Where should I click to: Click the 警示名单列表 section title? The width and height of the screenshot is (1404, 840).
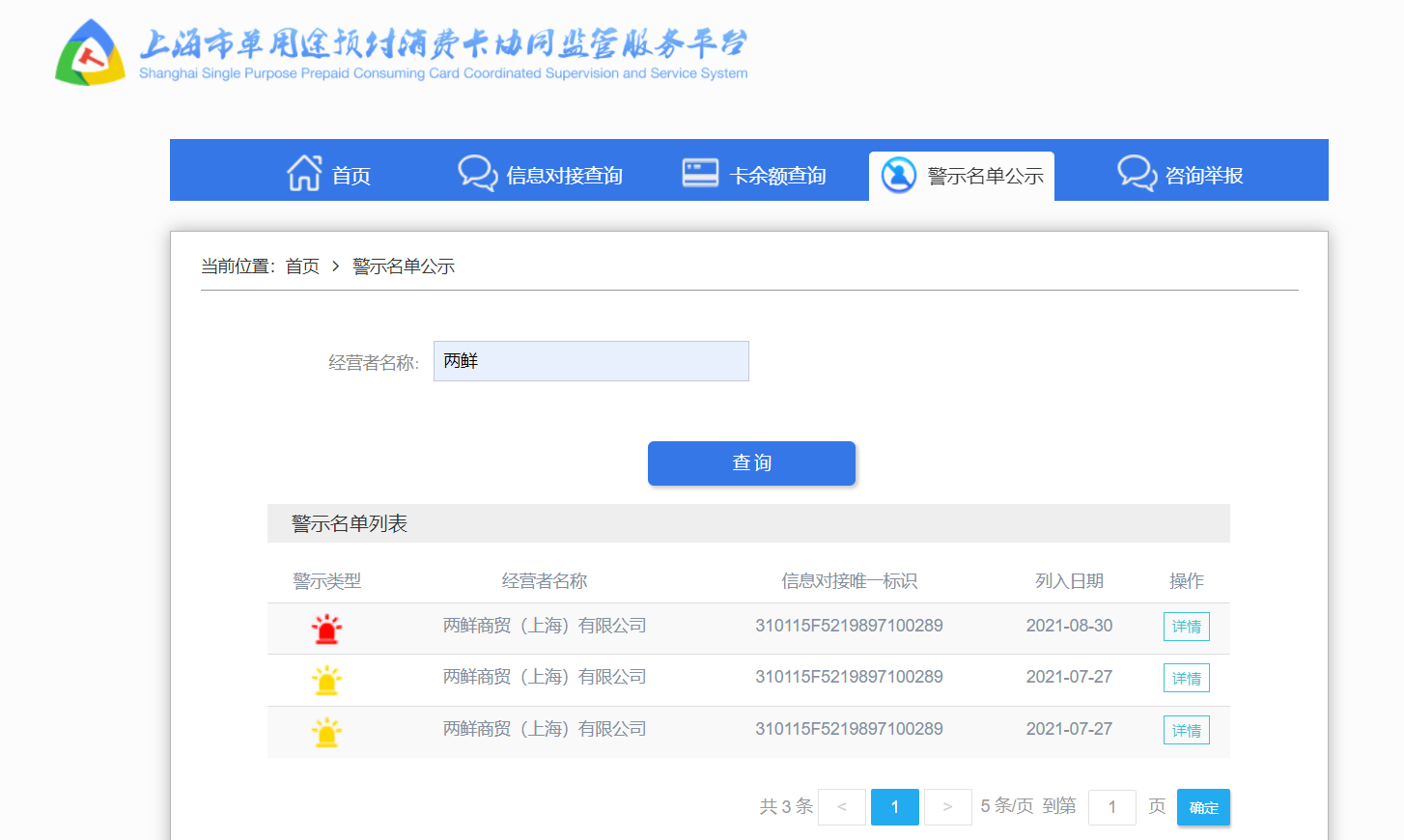point(350,523)
